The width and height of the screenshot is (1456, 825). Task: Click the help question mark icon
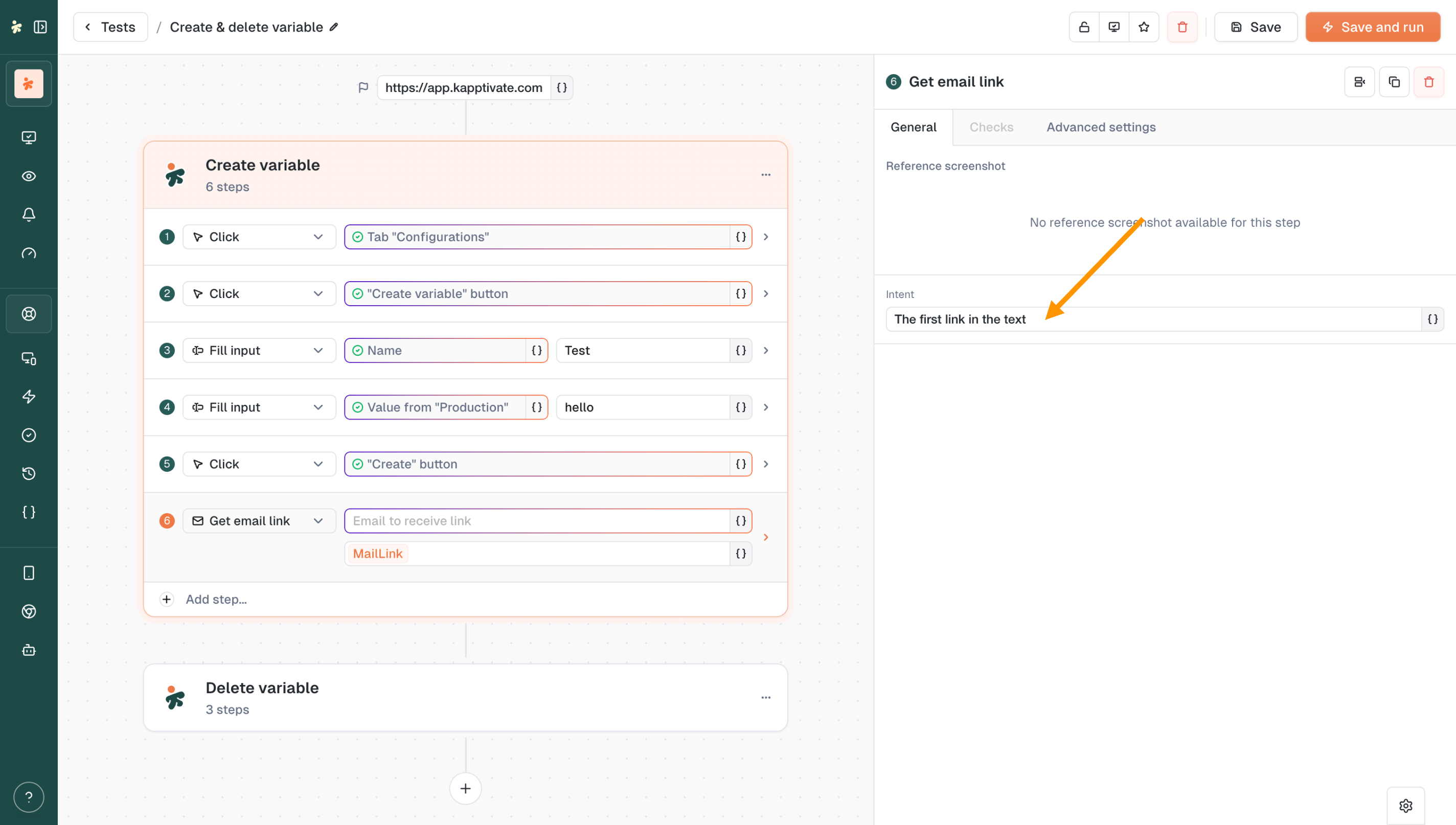click(x=28, y=797)
